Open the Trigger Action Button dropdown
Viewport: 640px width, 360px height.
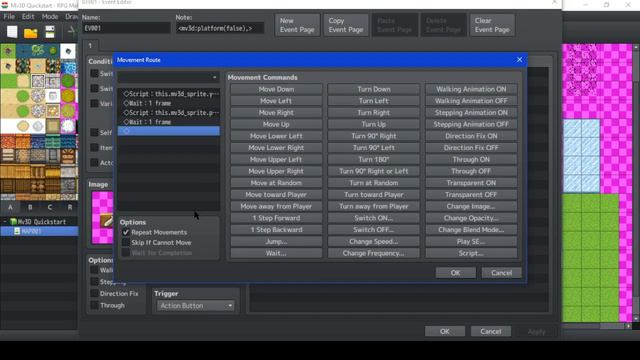(x=195, y=305)
